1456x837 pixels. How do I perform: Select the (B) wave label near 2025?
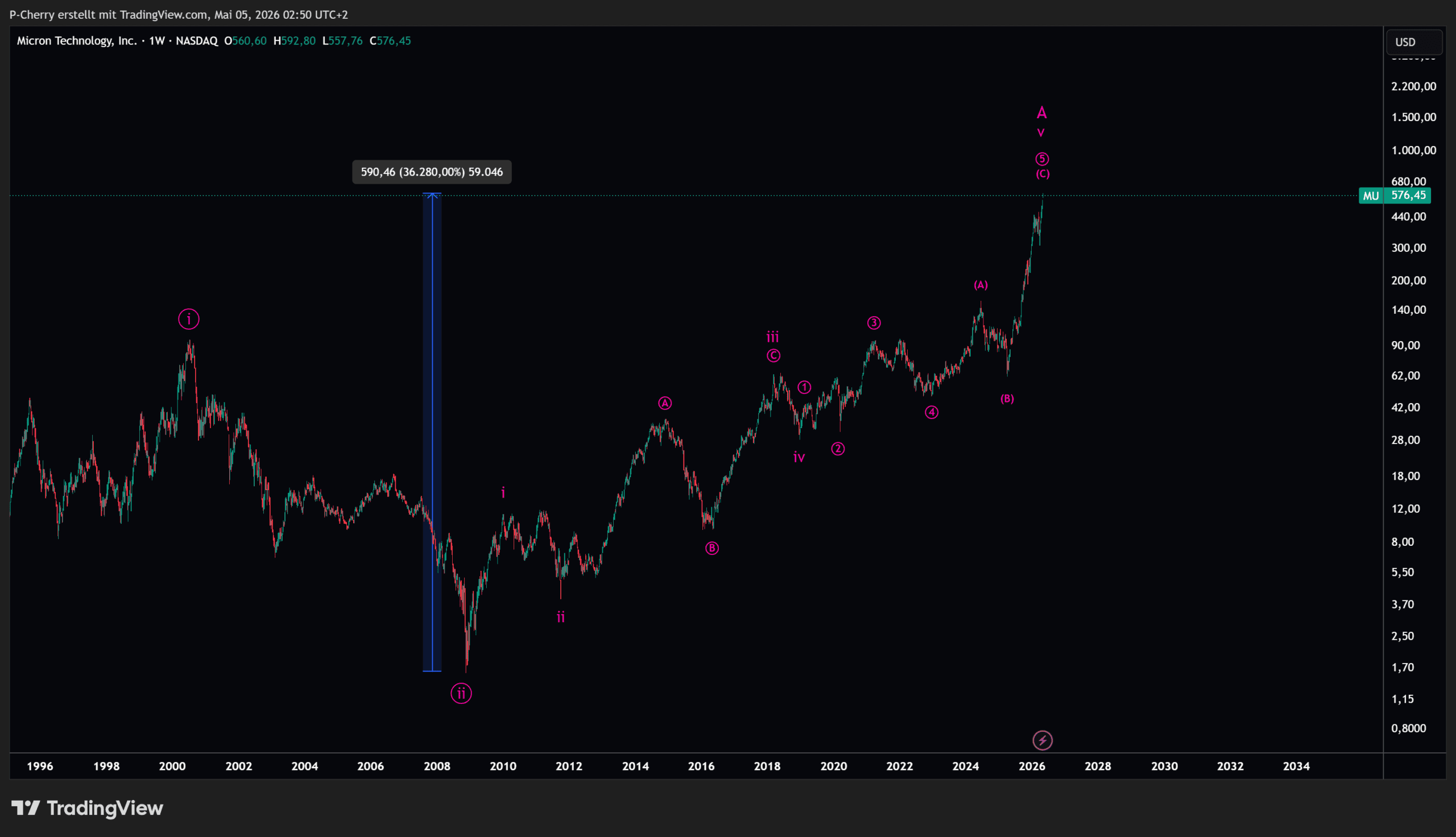click(1007, 399)
